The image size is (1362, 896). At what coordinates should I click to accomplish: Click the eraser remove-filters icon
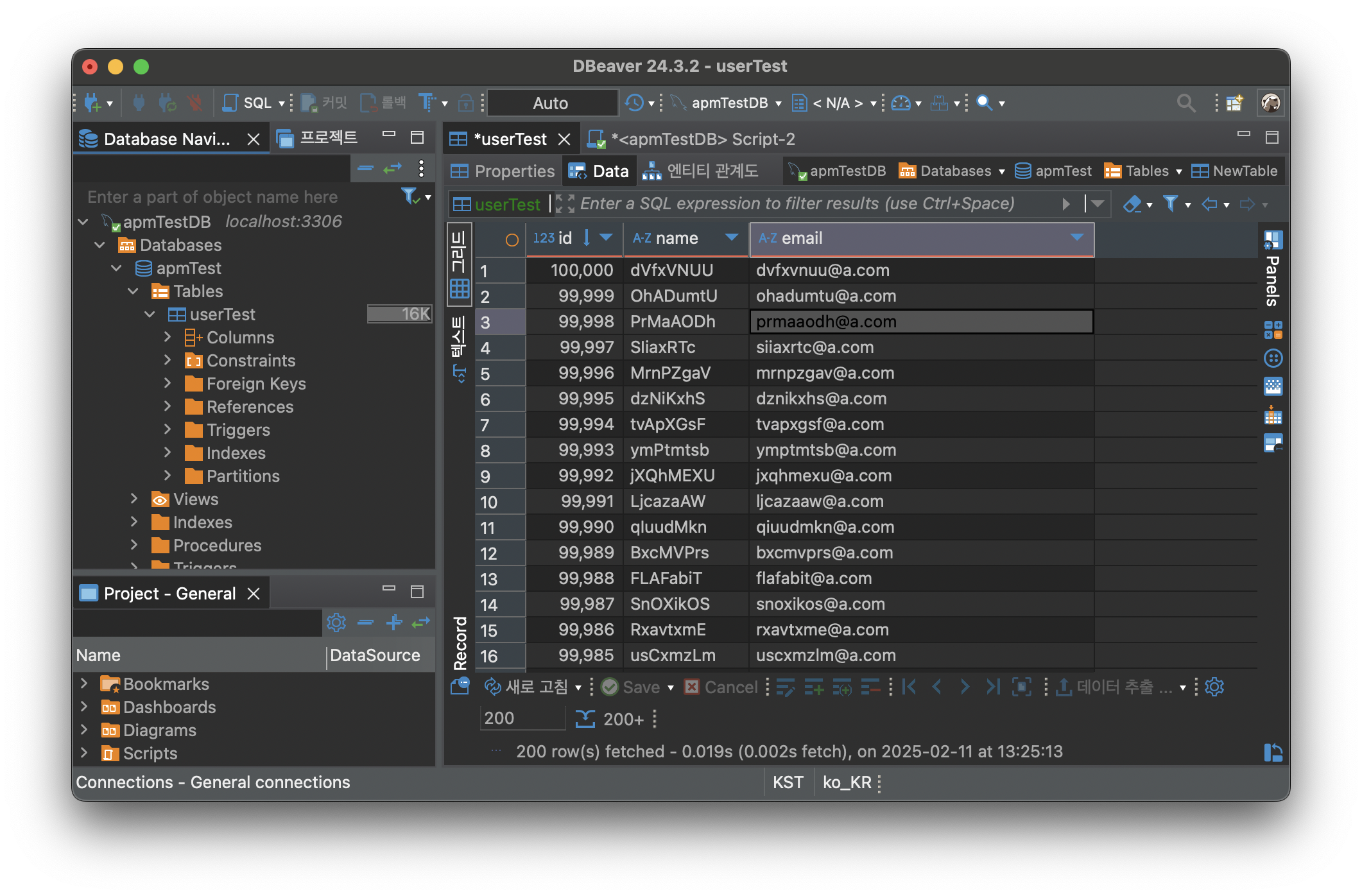tap(1132, 204)
